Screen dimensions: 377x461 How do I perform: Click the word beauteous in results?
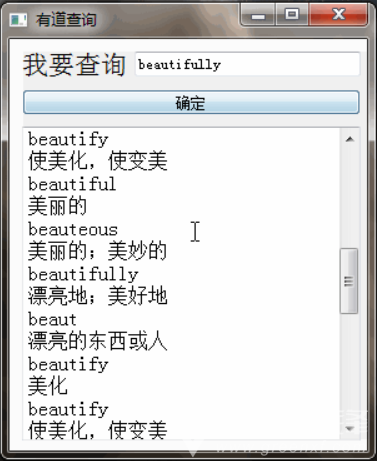point(73,229)
